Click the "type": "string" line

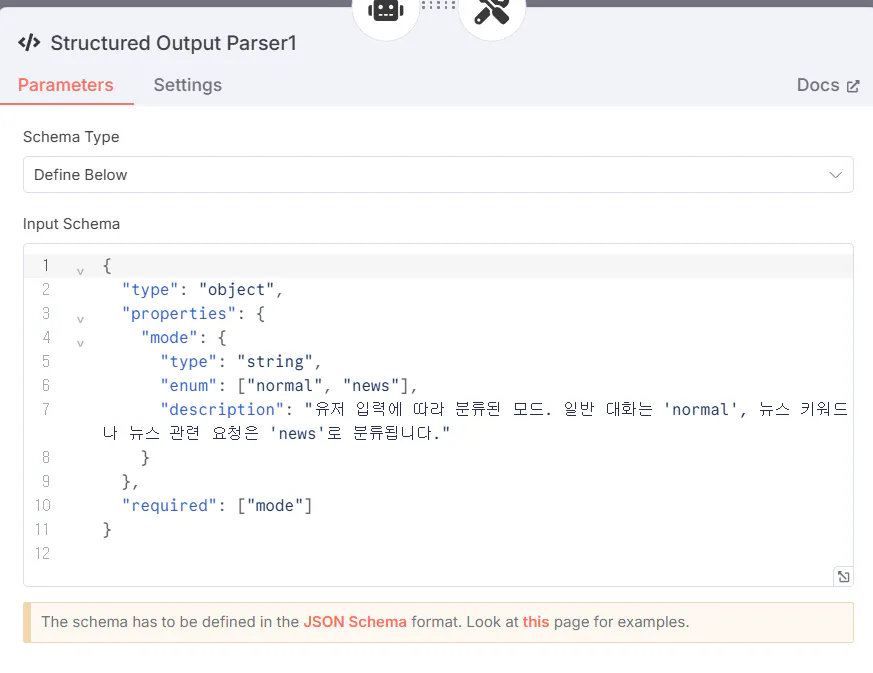[x=241, y=361]
